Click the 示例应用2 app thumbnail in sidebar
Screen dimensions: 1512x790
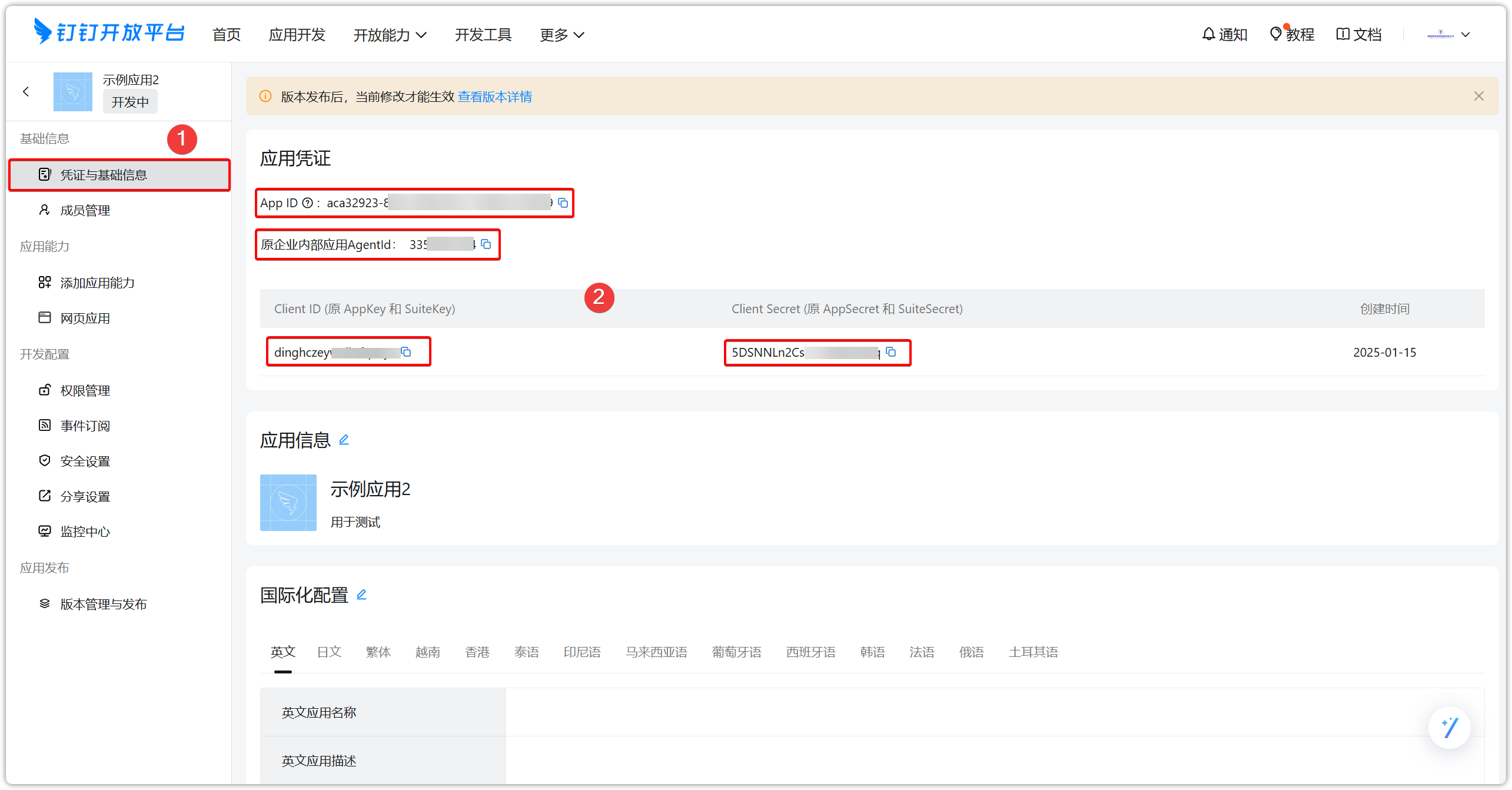click(x=73, y=91)
